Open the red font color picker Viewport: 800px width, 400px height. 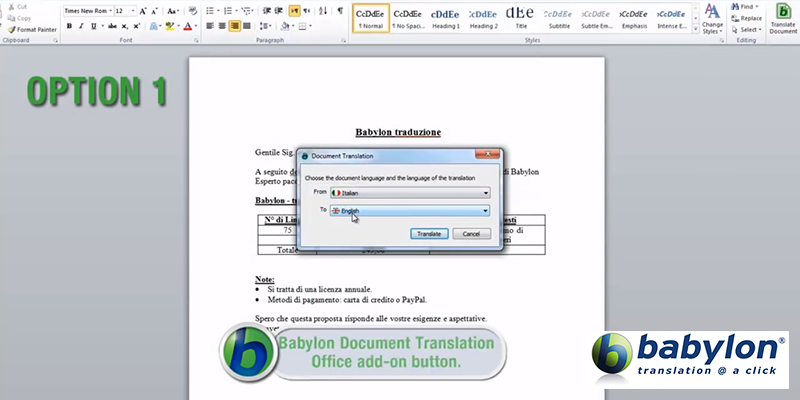click(190, 26)
